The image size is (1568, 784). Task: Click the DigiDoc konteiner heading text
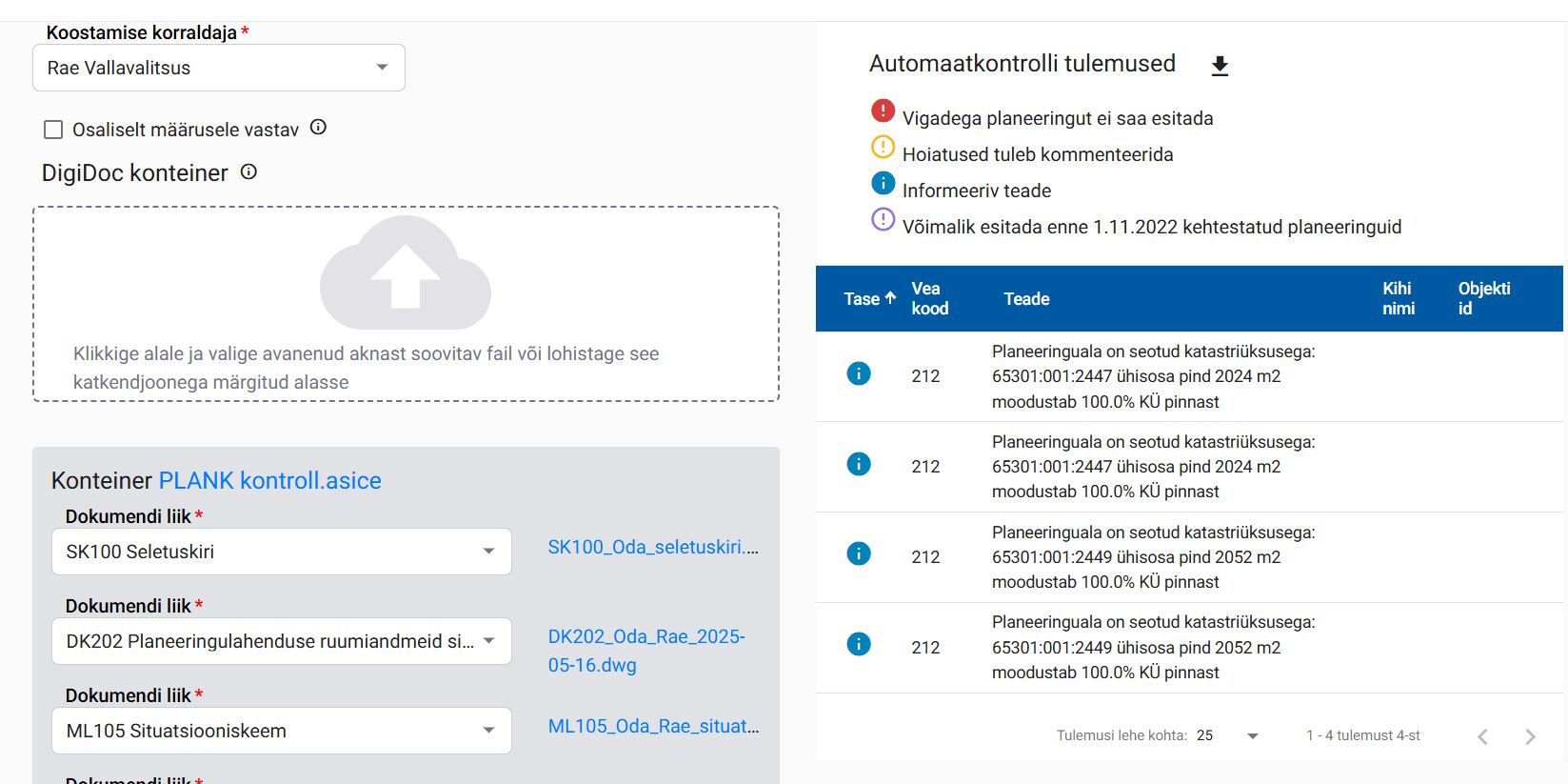tap(135, 172)
